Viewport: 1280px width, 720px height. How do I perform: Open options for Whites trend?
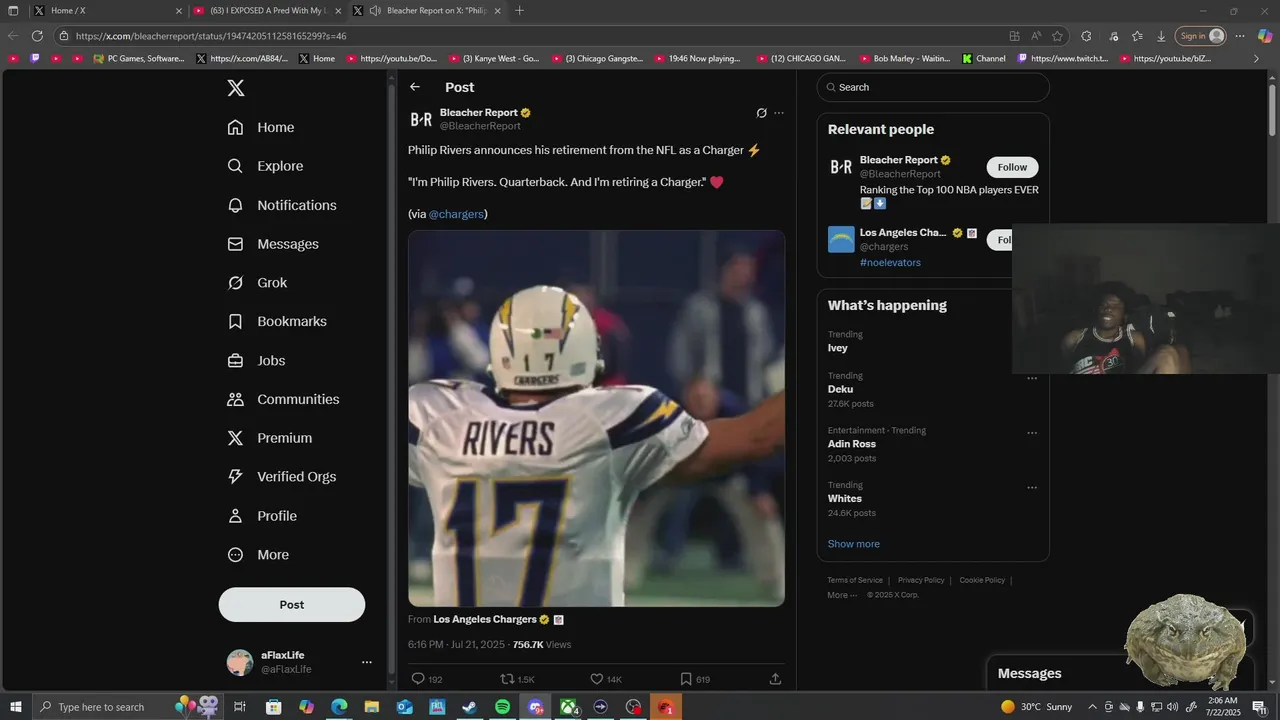pos(1032,488)
